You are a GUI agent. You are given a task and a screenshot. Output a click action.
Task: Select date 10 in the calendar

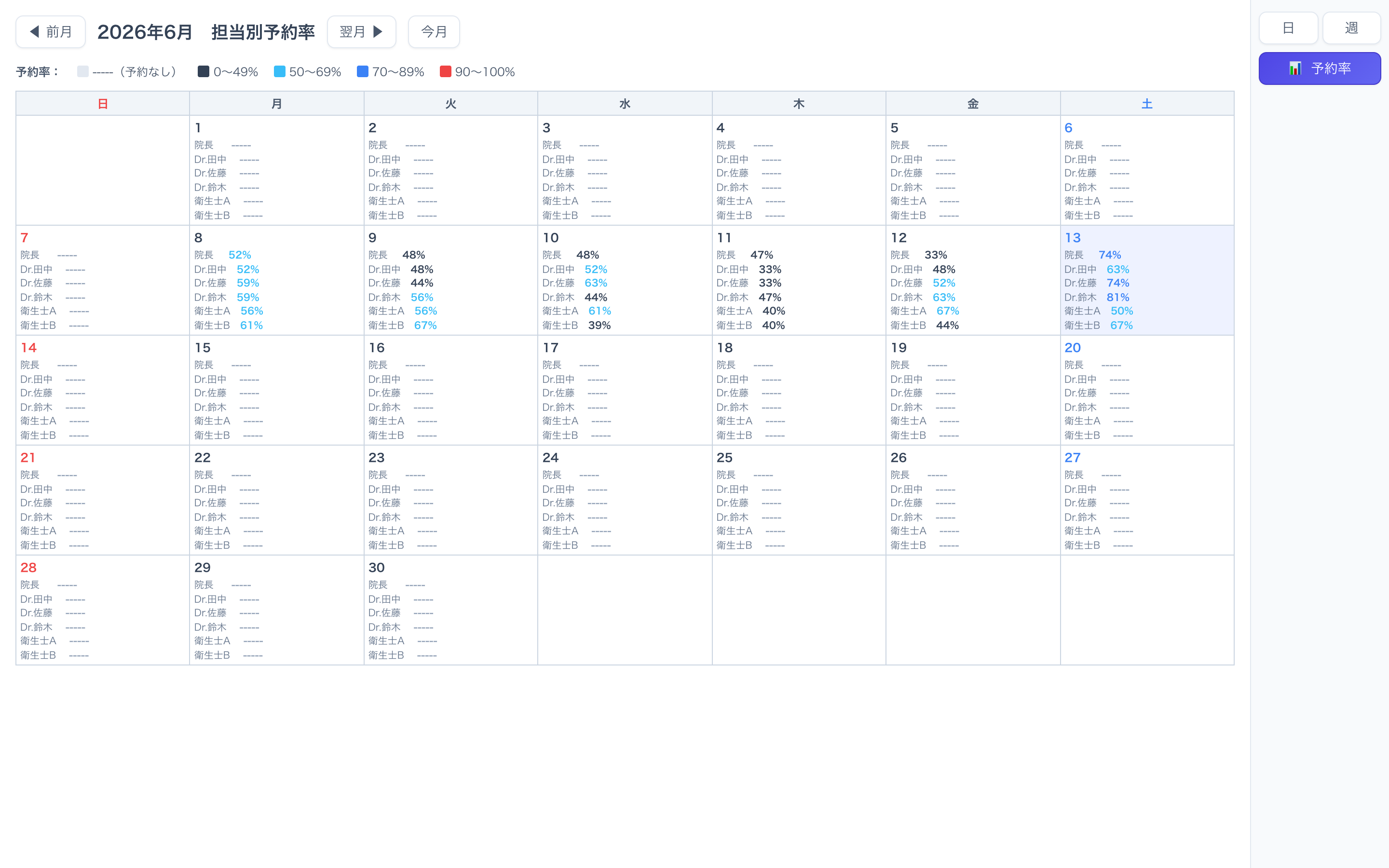625,280
